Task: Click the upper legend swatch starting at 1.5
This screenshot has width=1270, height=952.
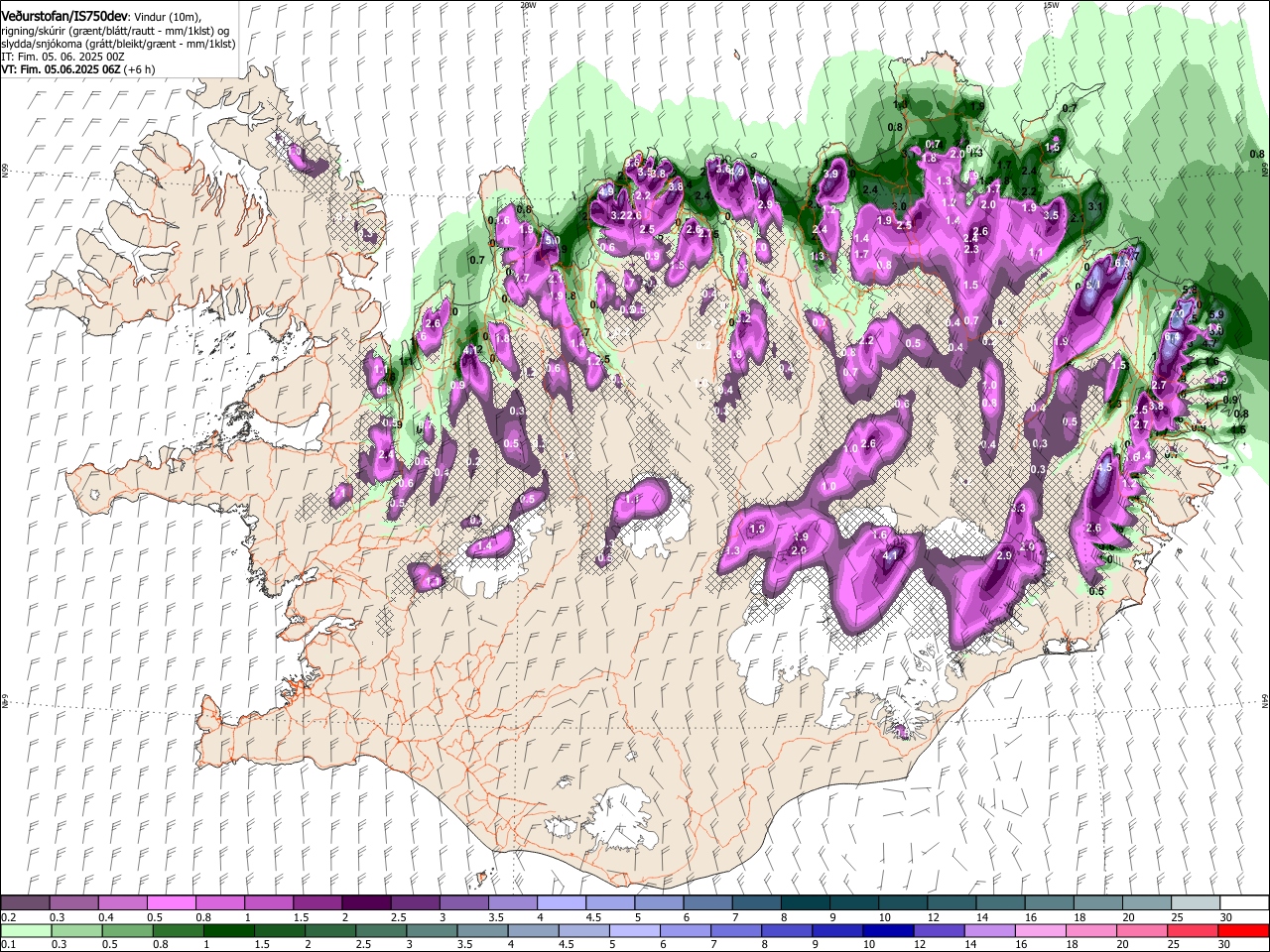Action: (x=317, y=902)
